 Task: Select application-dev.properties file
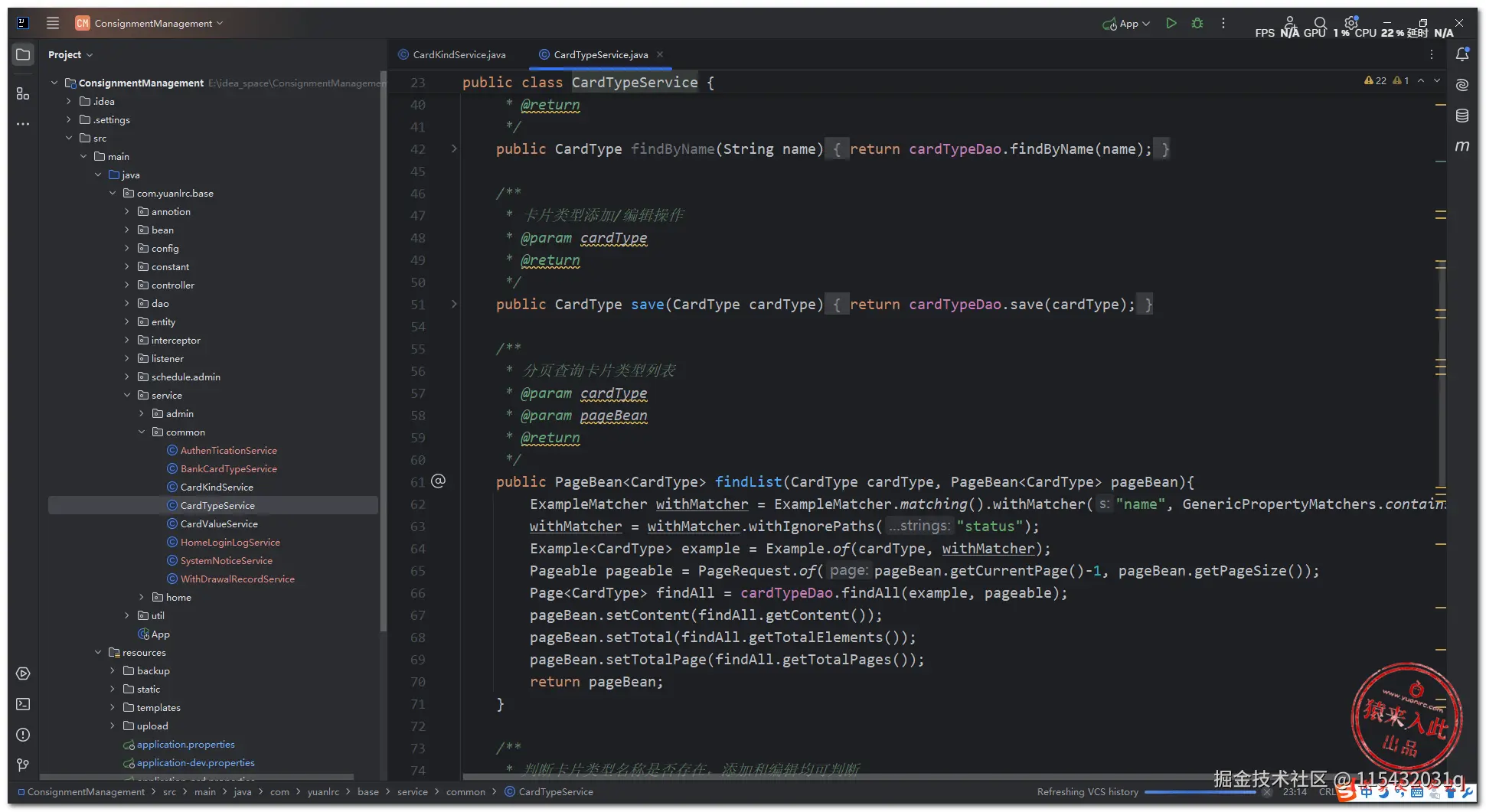[196, 762]
